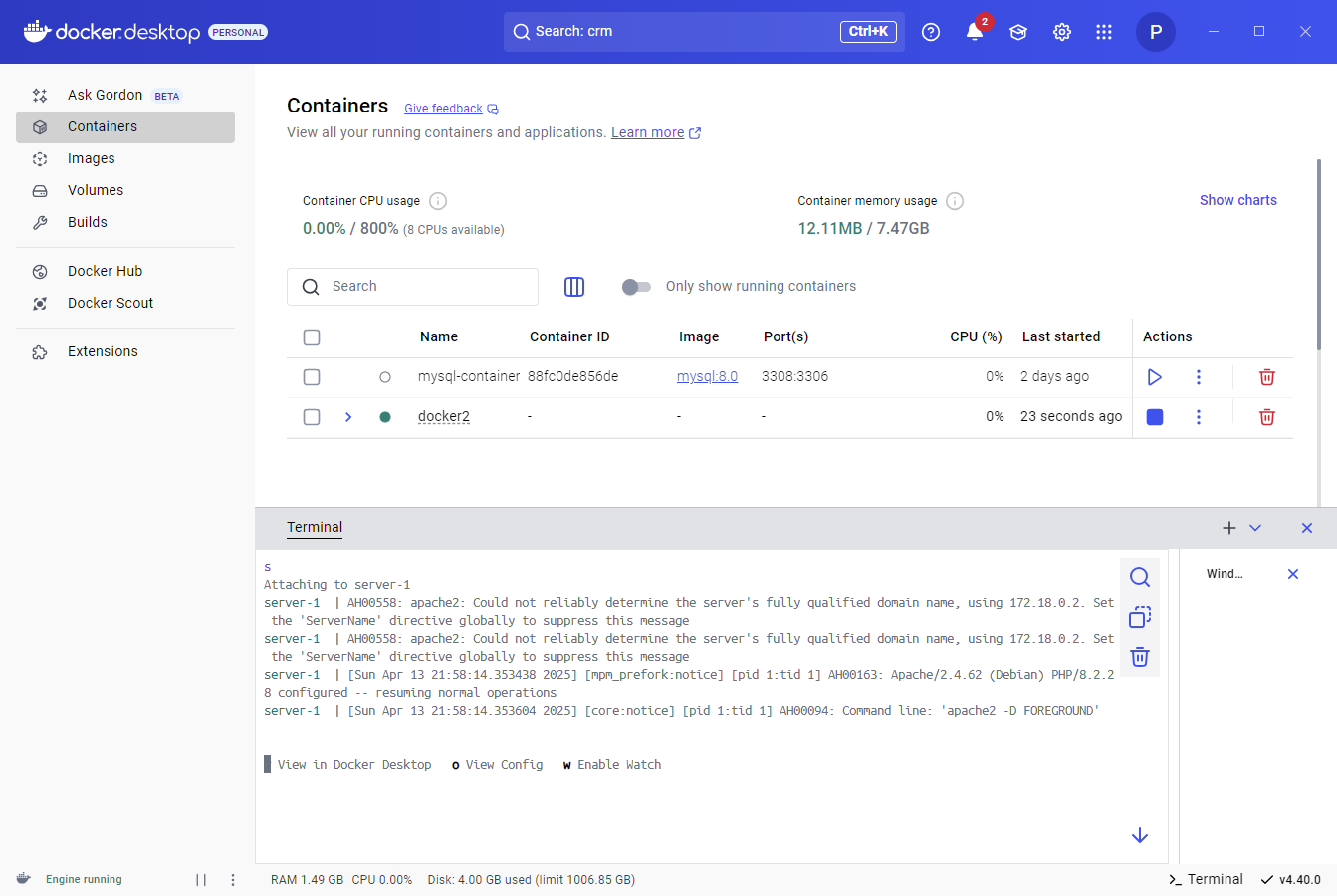Click View in Docker Desktop terminal option
This screenshot has width=1337, height=896.
click(354, 765)
